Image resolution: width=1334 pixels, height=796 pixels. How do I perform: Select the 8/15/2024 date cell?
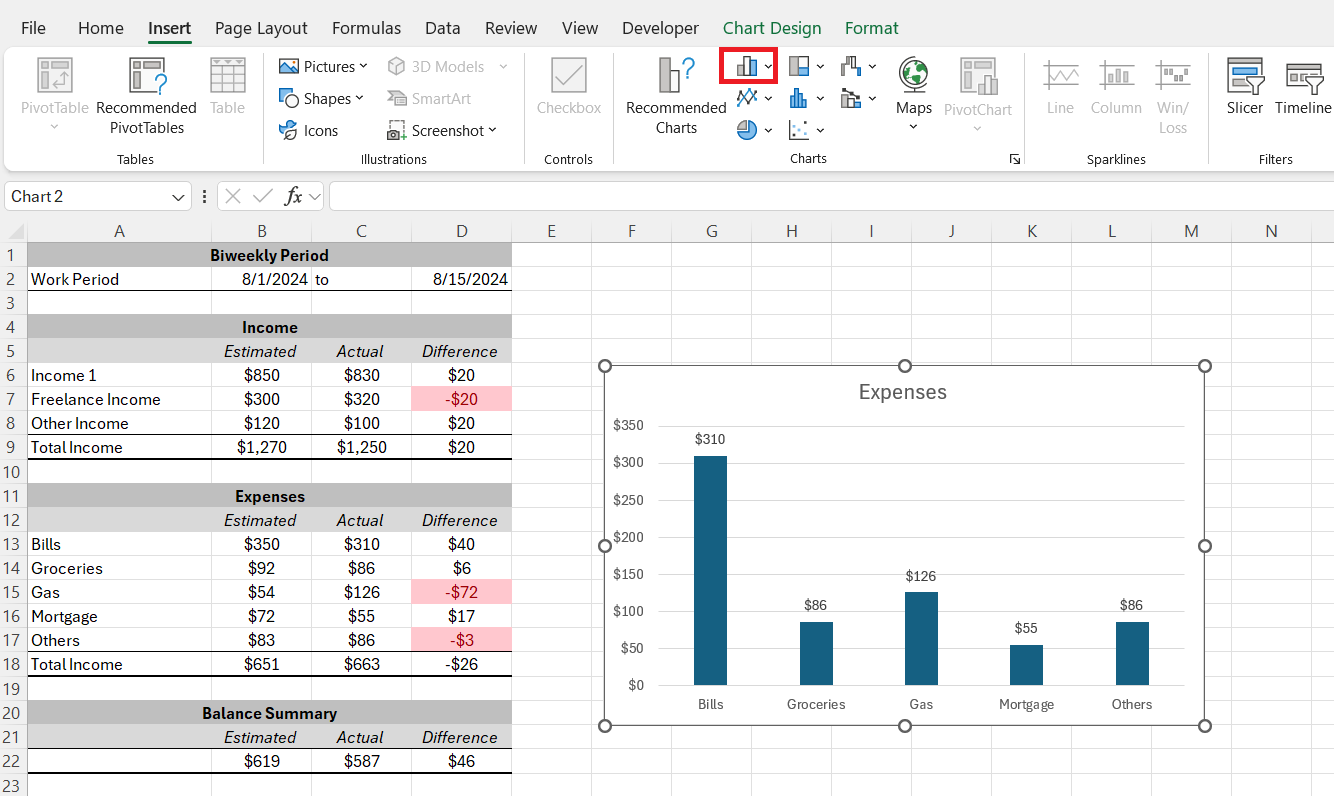[461, 279]
